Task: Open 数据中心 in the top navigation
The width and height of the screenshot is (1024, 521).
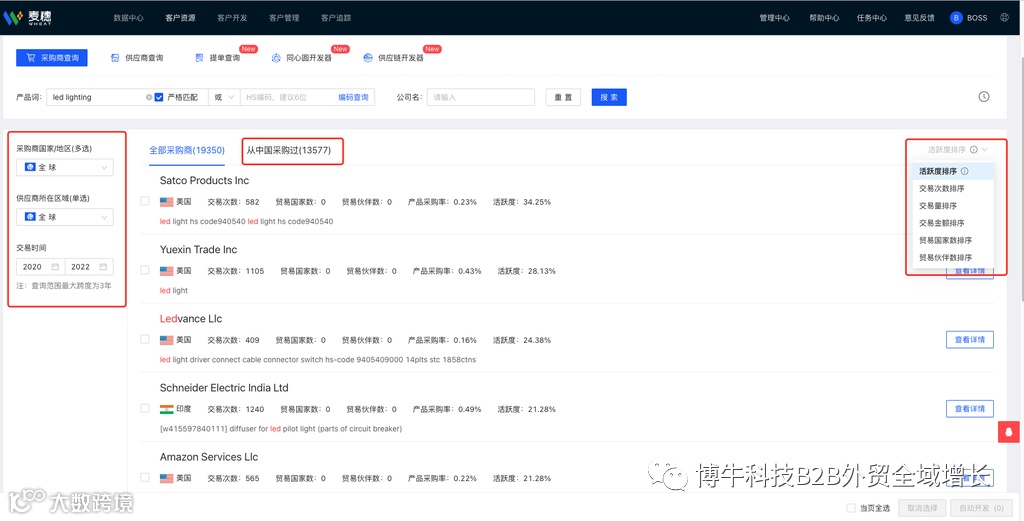Action: click(128, 18)
